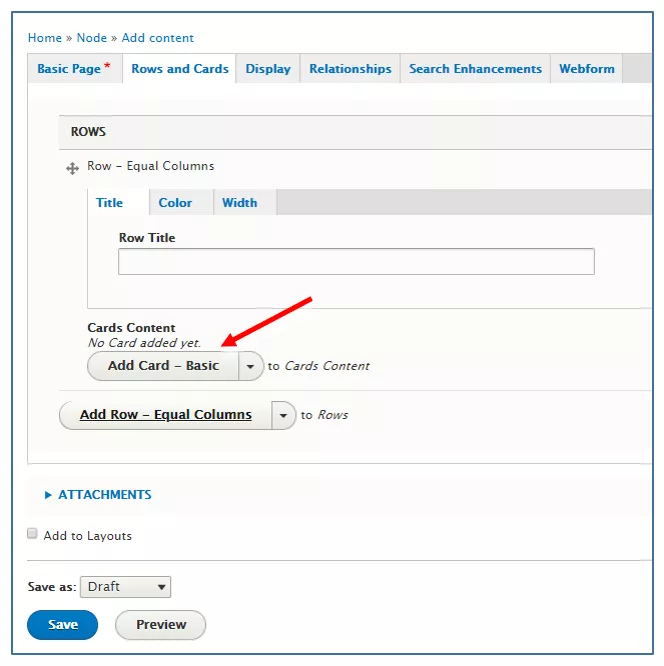Image resolution: width=664 pixels, height=666 pixels.
Task: Open the Display tab
Action: 268,68
